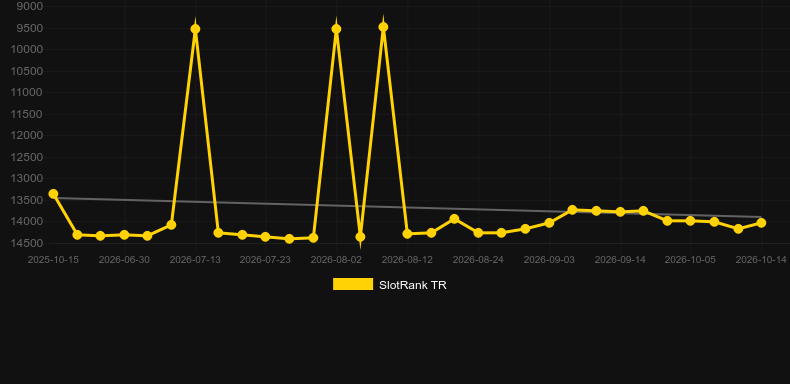
Task: Click the 2025-10-15 date axis label
Action: [x=53, y=260]
